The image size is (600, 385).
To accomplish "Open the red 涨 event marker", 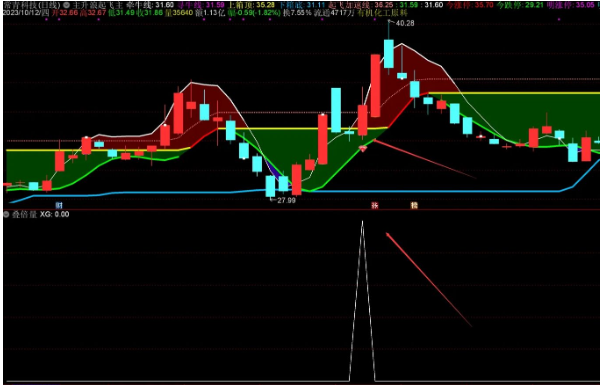I will [x=375, y=205].
